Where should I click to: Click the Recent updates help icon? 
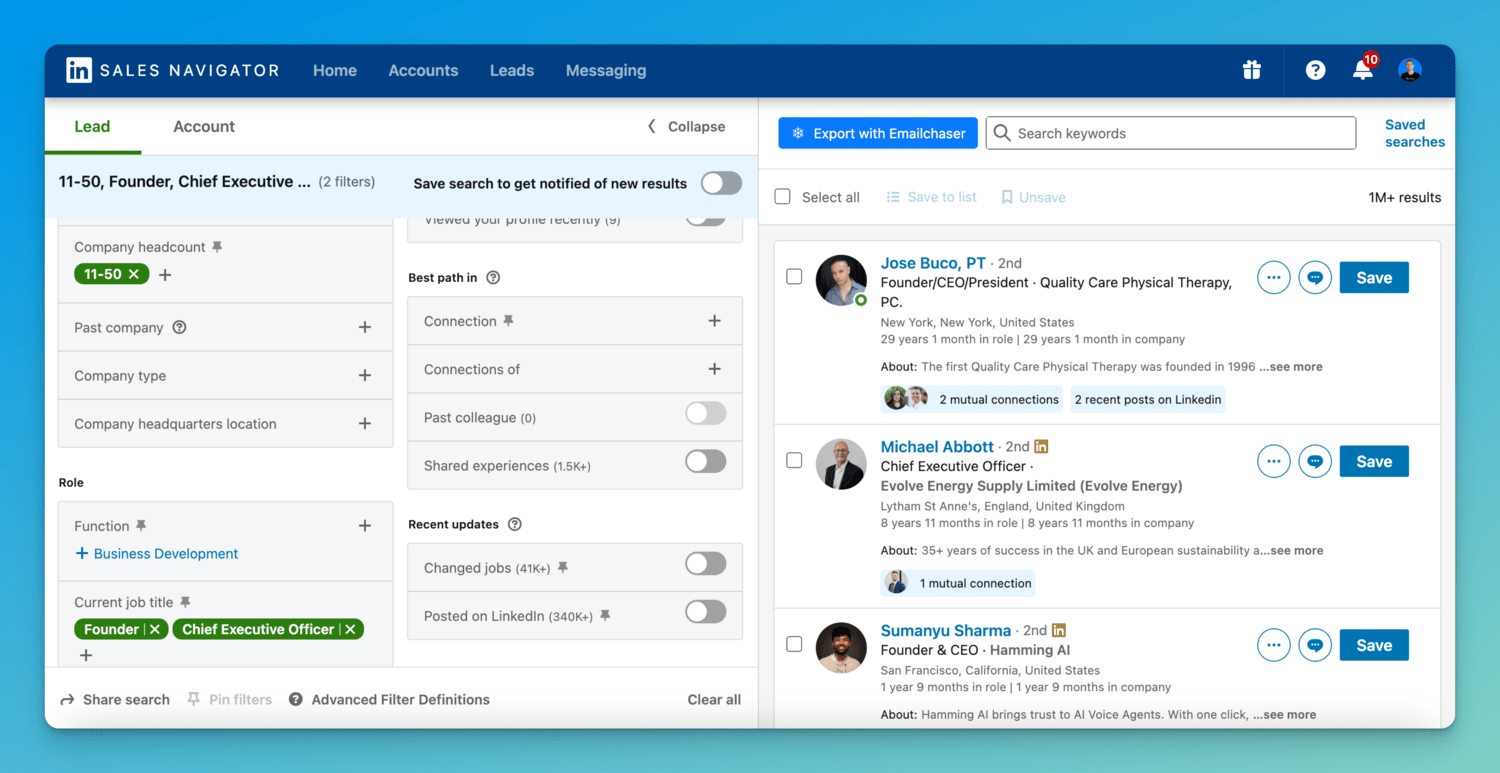[x=515, y=524]
